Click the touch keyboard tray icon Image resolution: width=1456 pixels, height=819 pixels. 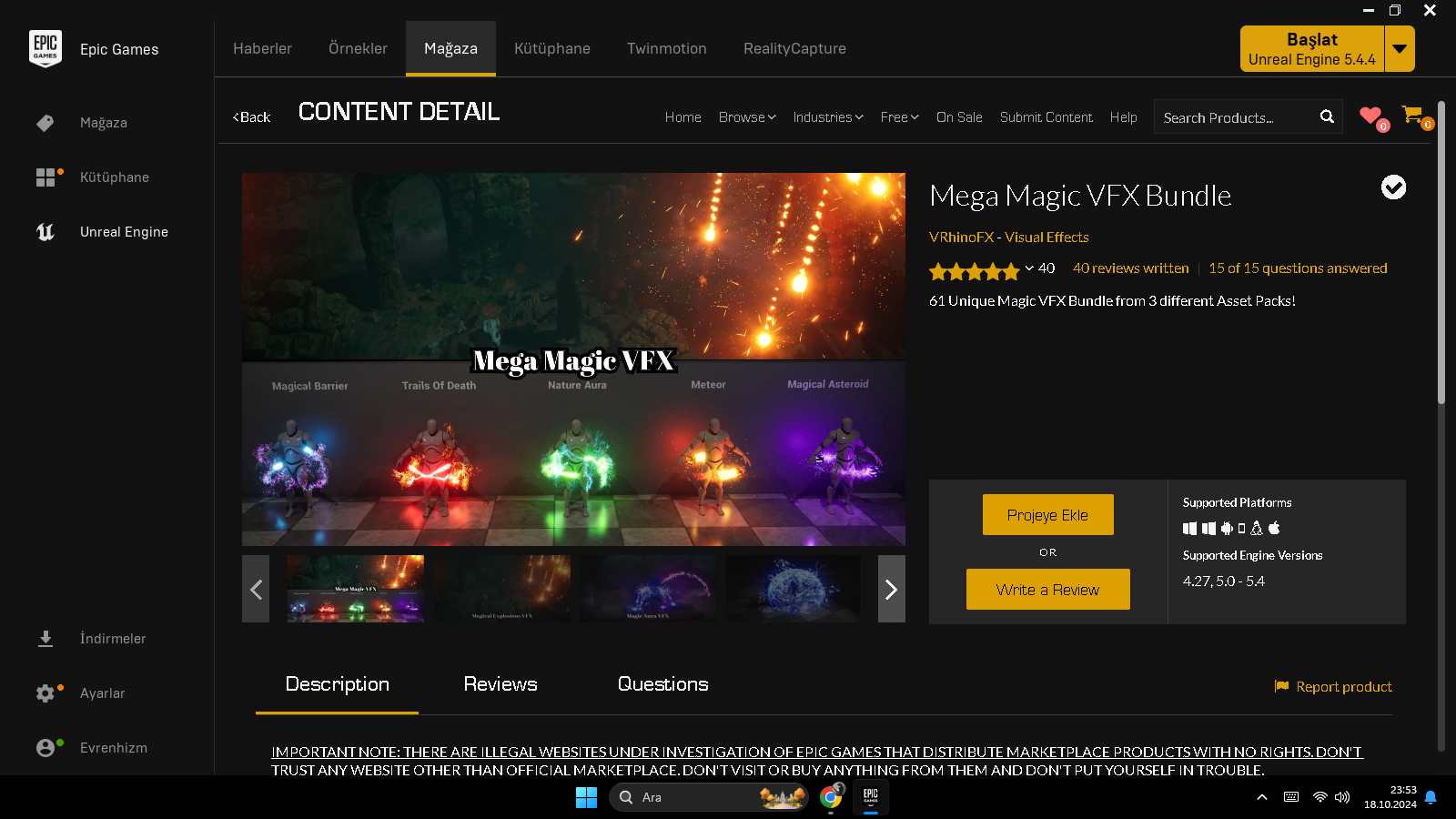(1291, 797)
